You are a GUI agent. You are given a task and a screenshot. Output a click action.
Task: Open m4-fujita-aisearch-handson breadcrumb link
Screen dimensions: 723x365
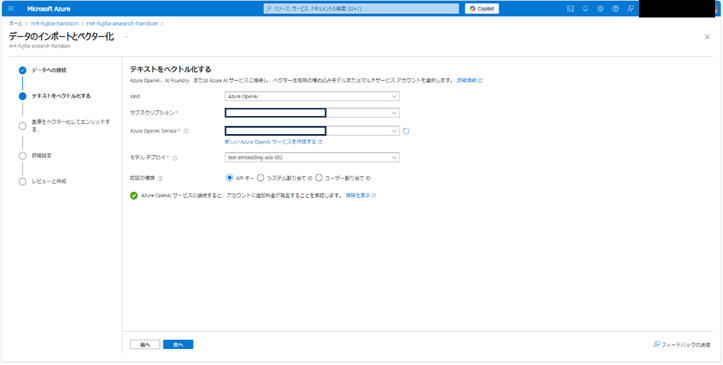122,23
